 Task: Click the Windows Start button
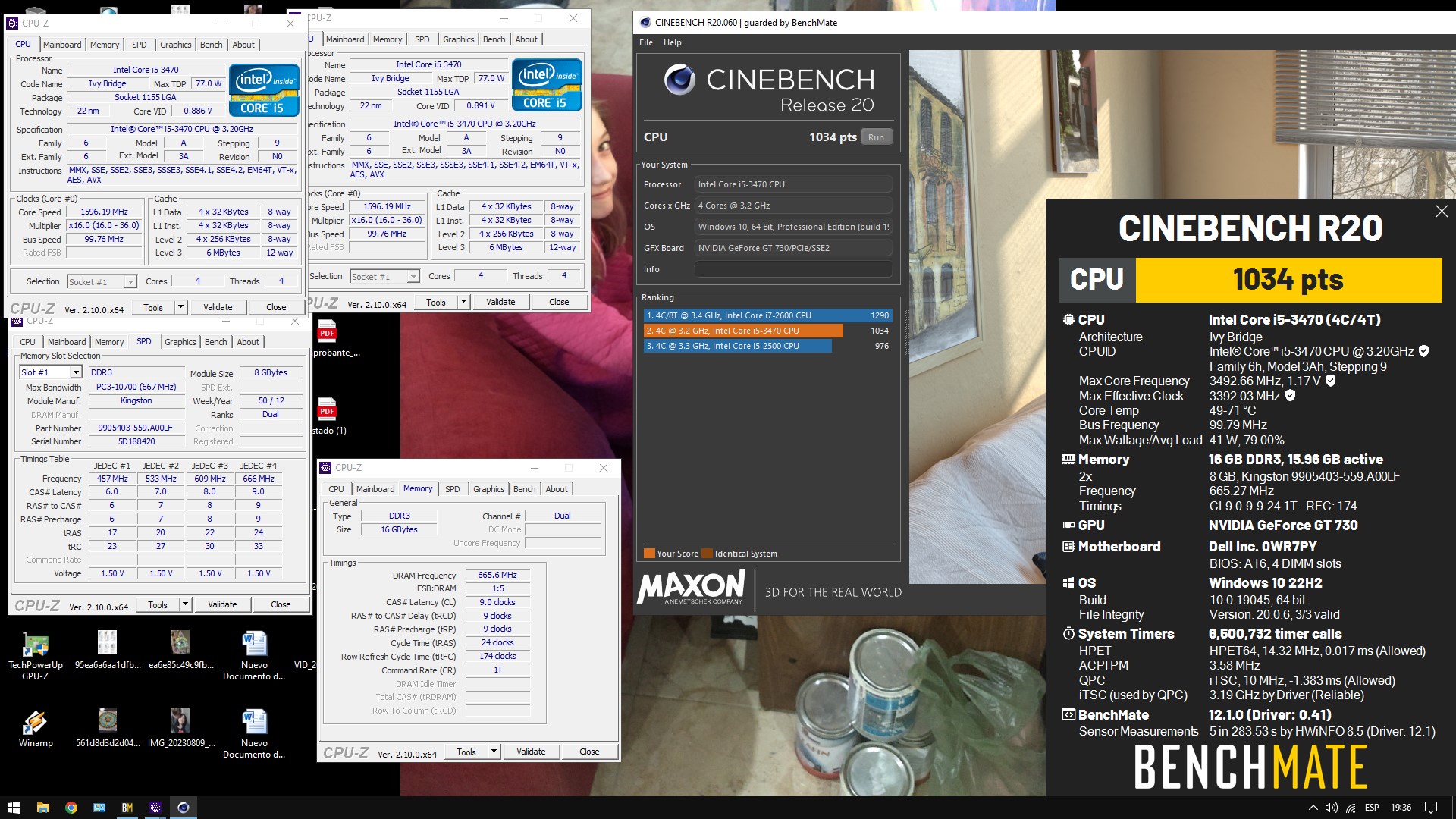click(x=14, y=808)
